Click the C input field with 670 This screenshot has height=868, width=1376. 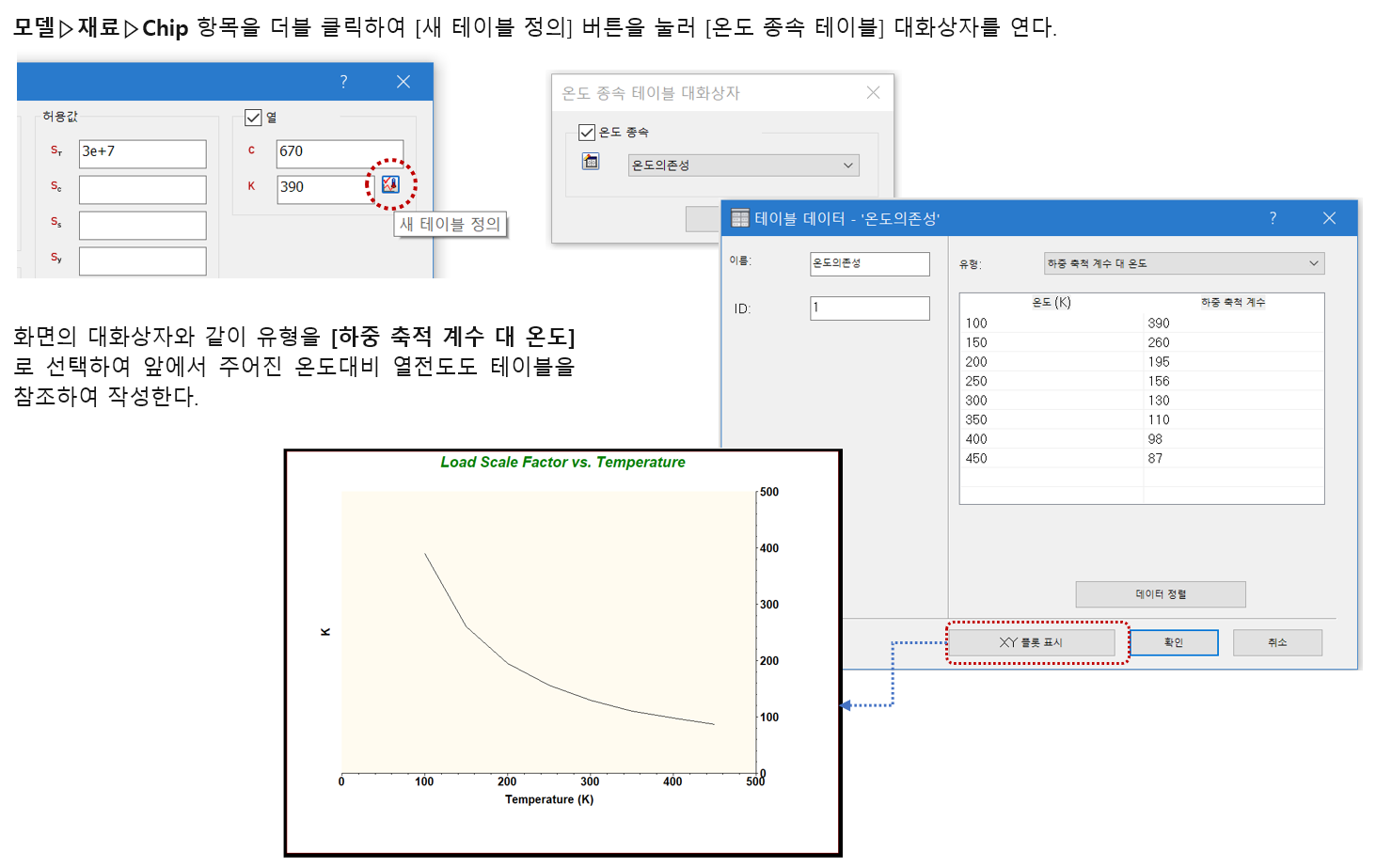point(340,154)
